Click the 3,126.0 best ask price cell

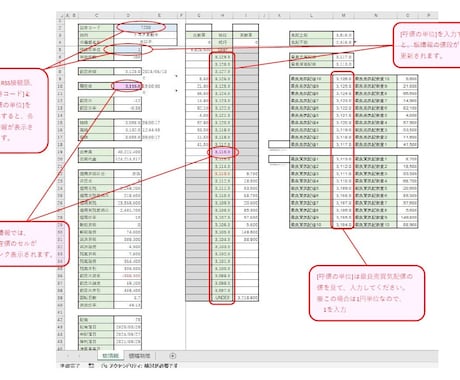(343, 79)
